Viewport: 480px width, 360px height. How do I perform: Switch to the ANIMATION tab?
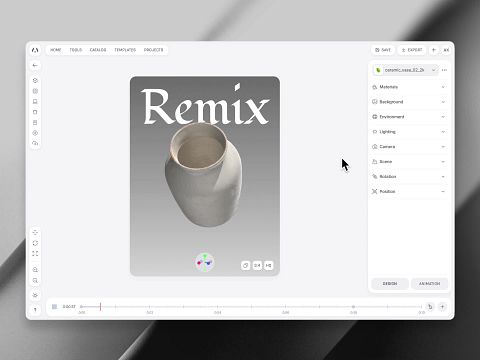[429, 283]
